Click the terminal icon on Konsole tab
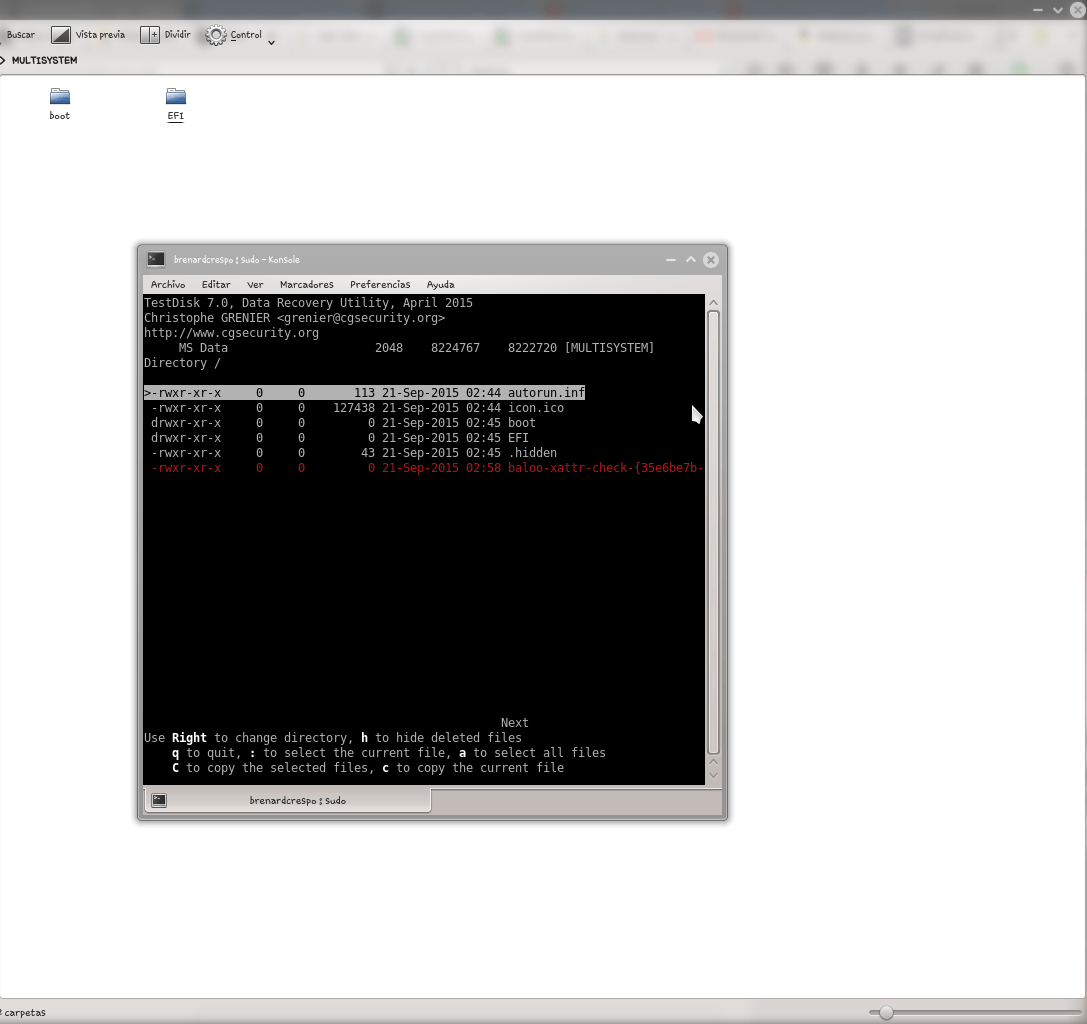The height and width of the screenshot is (1024, 1087). [159, 800]
